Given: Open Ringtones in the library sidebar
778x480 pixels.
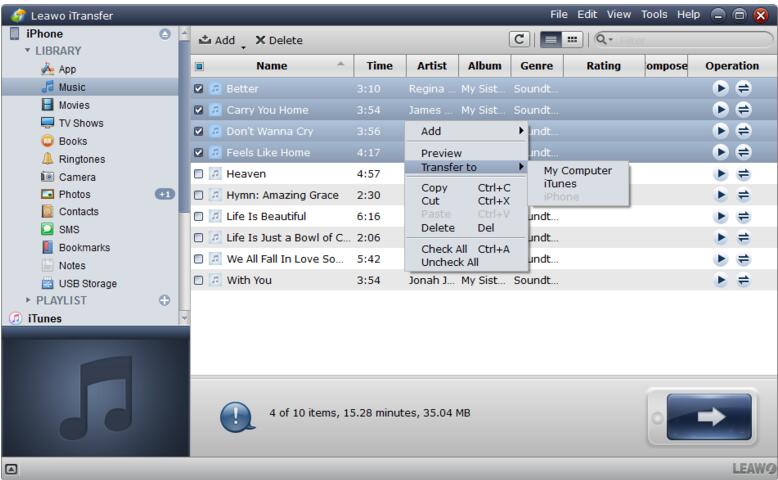Looking at the screenshot, I should (x=81, y=159).
